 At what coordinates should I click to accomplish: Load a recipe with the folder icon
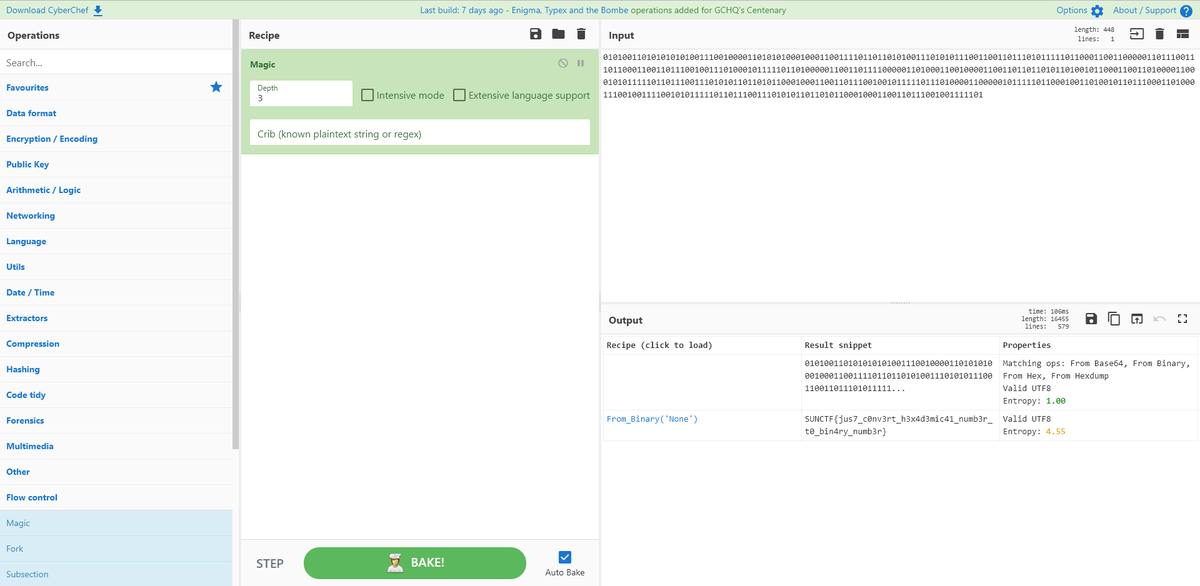[558, 34]
